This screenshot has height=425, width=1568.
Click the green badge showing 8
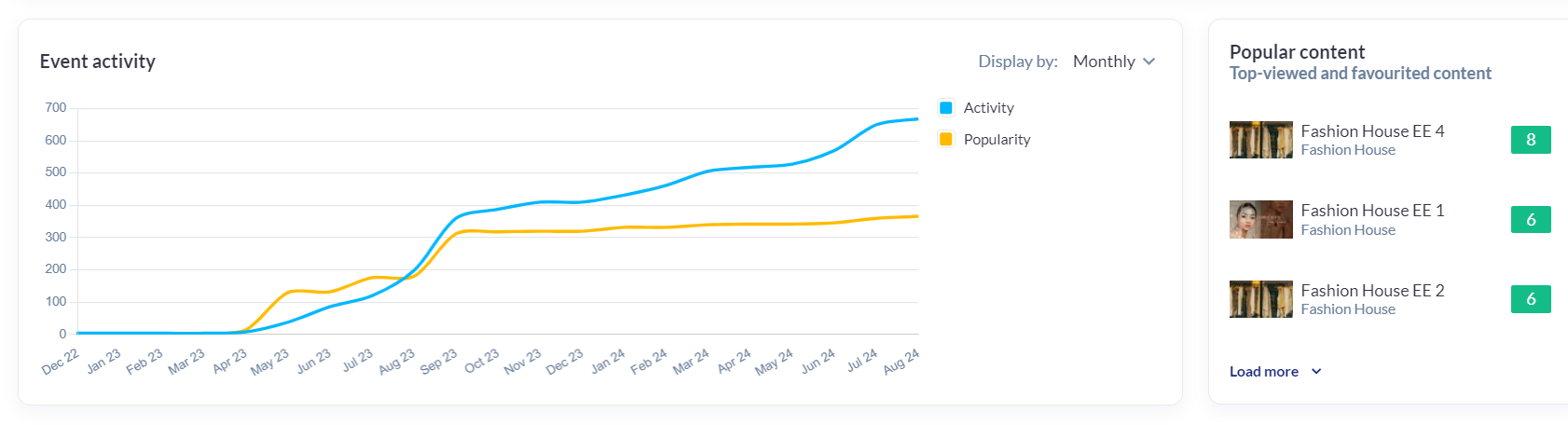[x=1531, y=140]
